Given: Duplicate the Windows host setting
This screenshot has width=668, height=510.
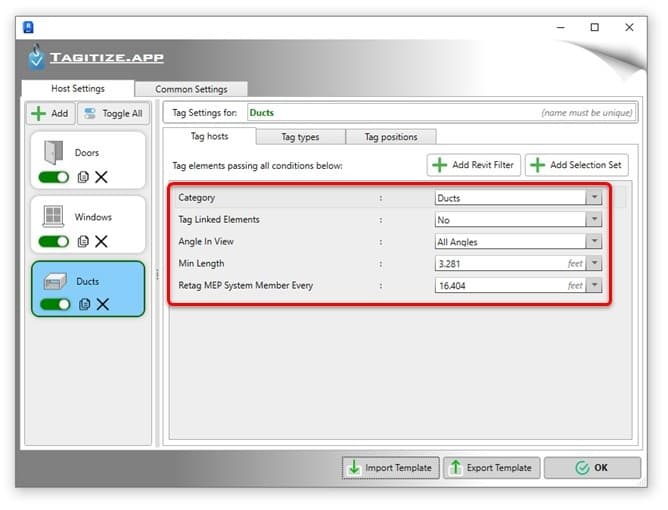Looking at the screenshot, I should [x=83, y=242].
